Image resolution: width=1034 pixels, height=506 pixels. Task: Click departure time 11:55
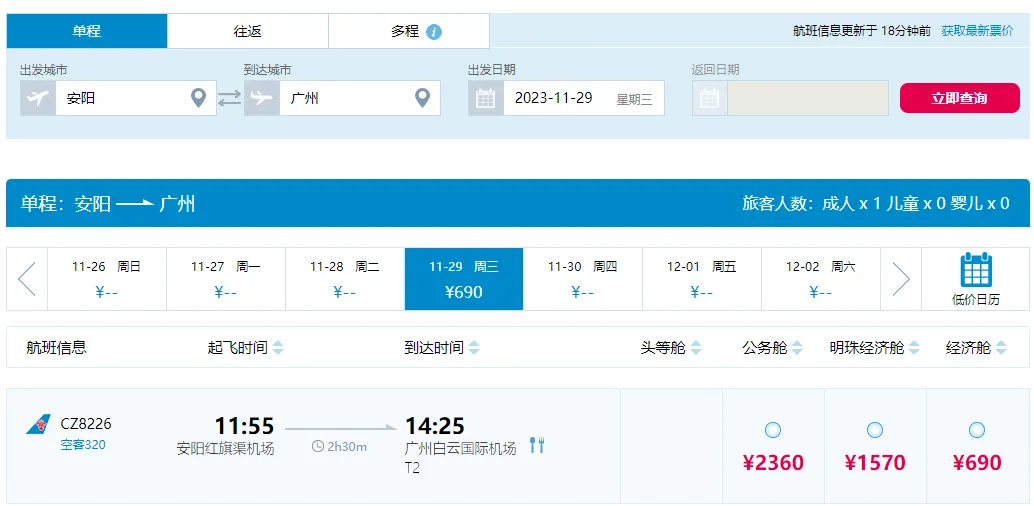pos(244,426)
